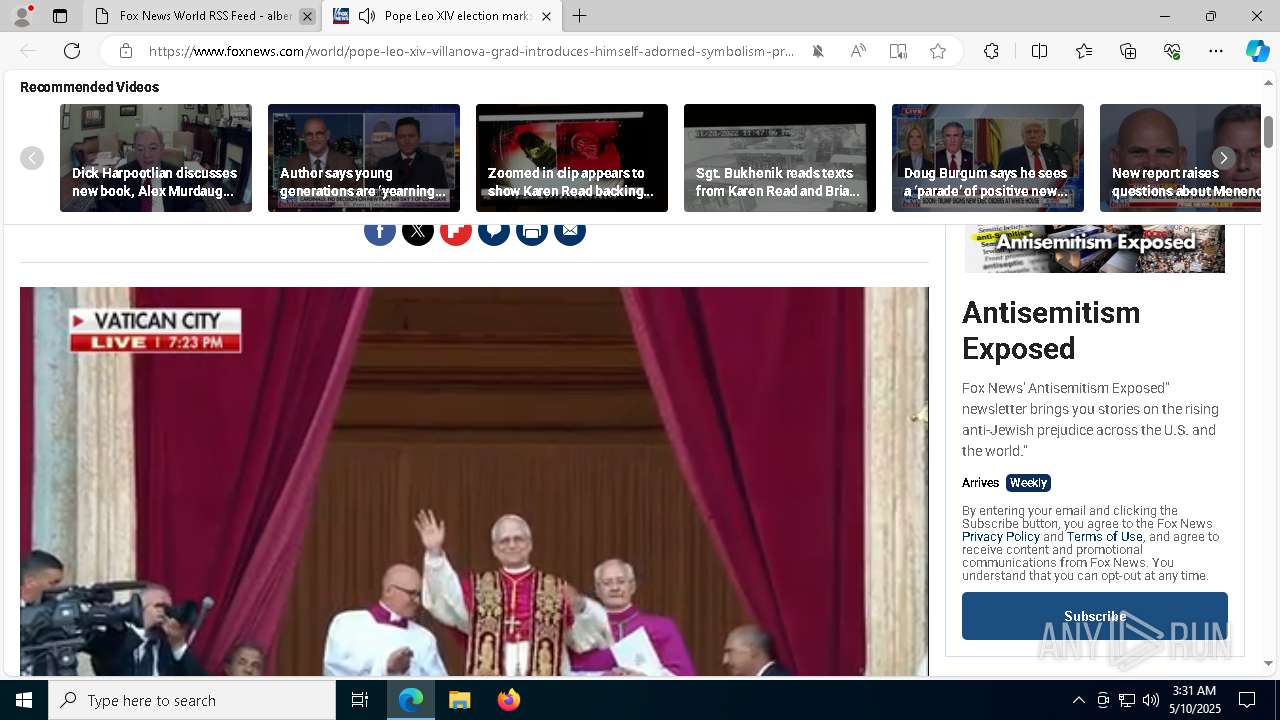
Task: Open the taskbar clock and date
Action: (x=1194, y=700)
